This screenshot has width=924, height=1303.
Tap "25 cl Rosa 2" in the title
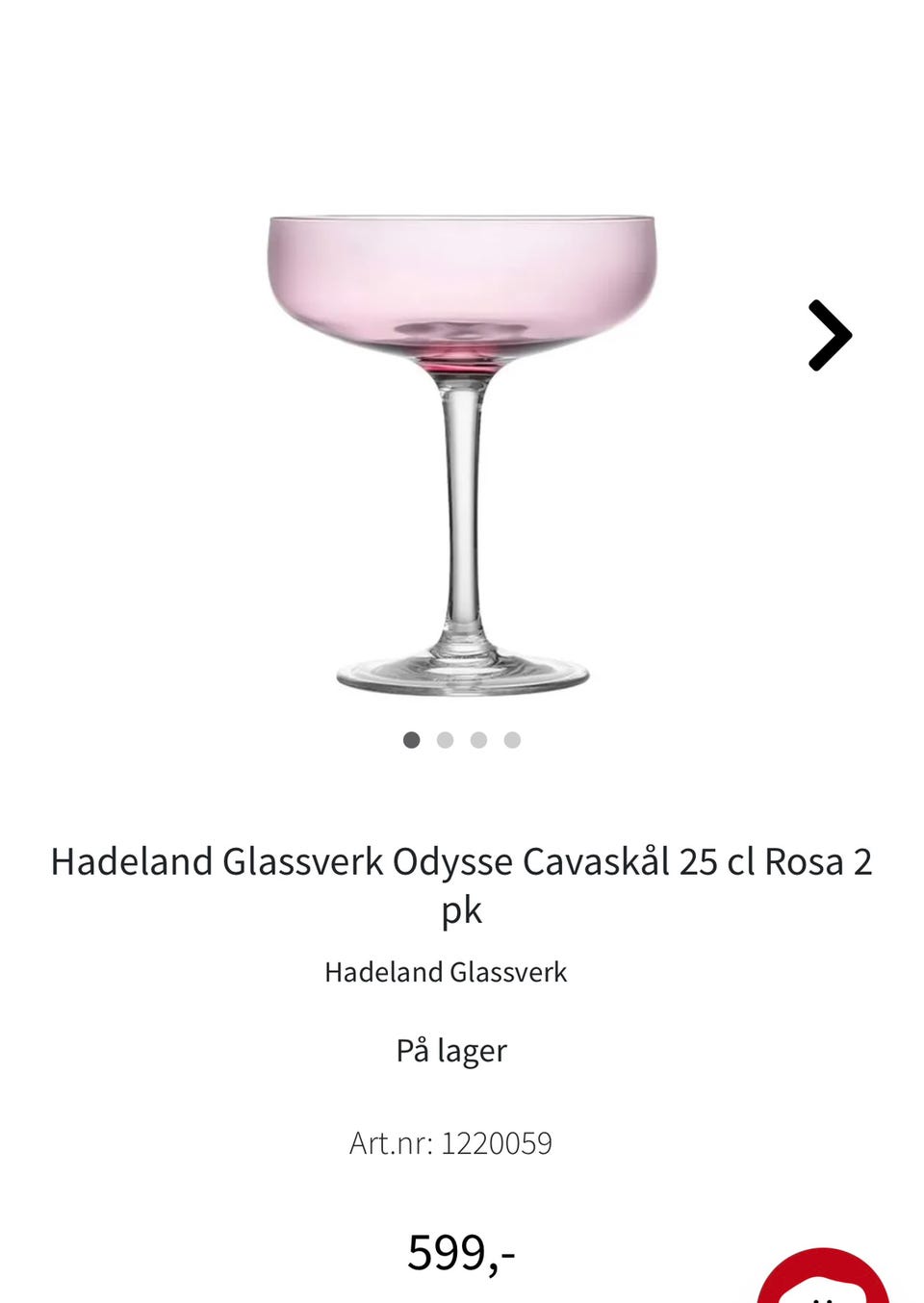coord(776,861)
